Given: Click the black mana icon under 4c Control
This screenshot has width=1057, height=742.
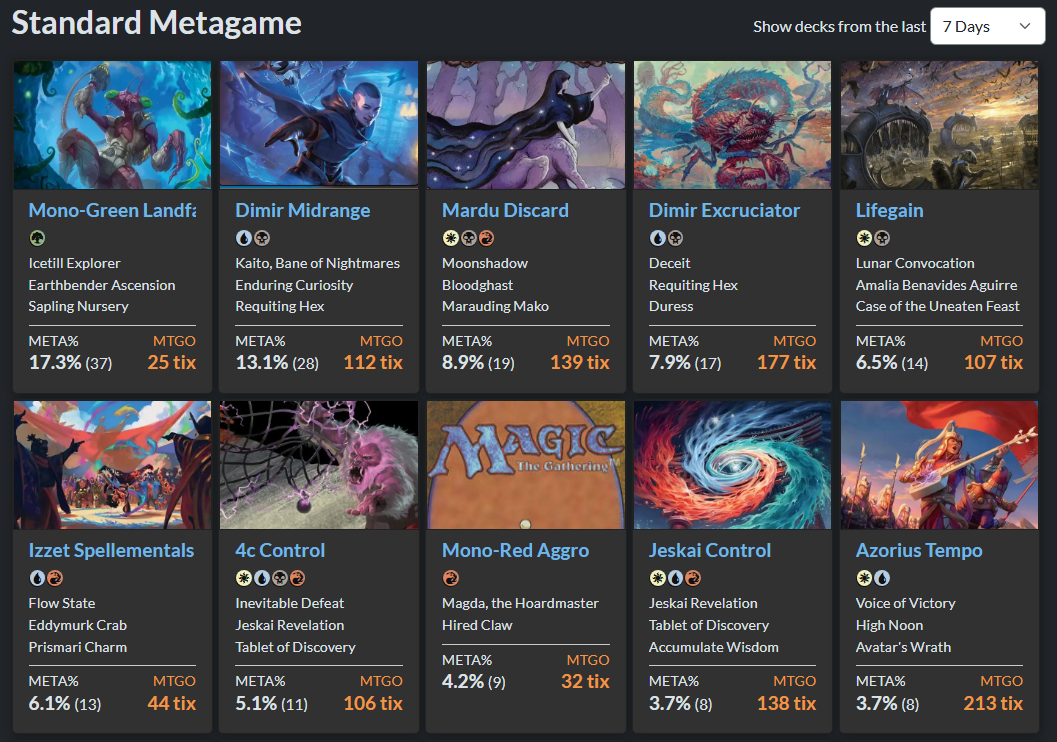Looking at the screenshot, I should click(x=279, y=578).
